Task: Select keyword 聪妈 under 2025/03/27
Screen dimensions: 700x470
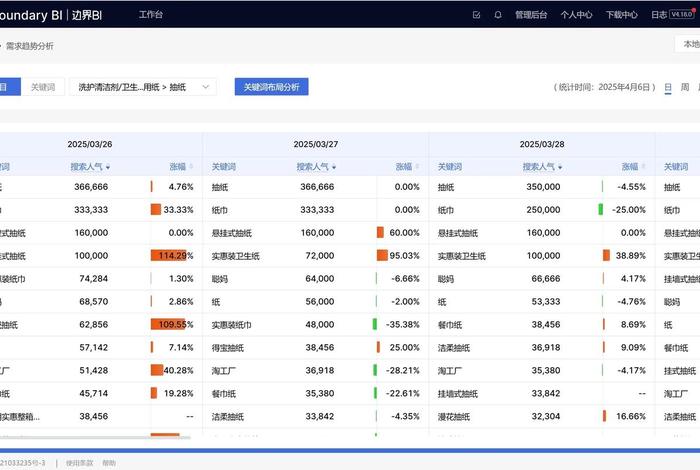Action: (220, 279)
